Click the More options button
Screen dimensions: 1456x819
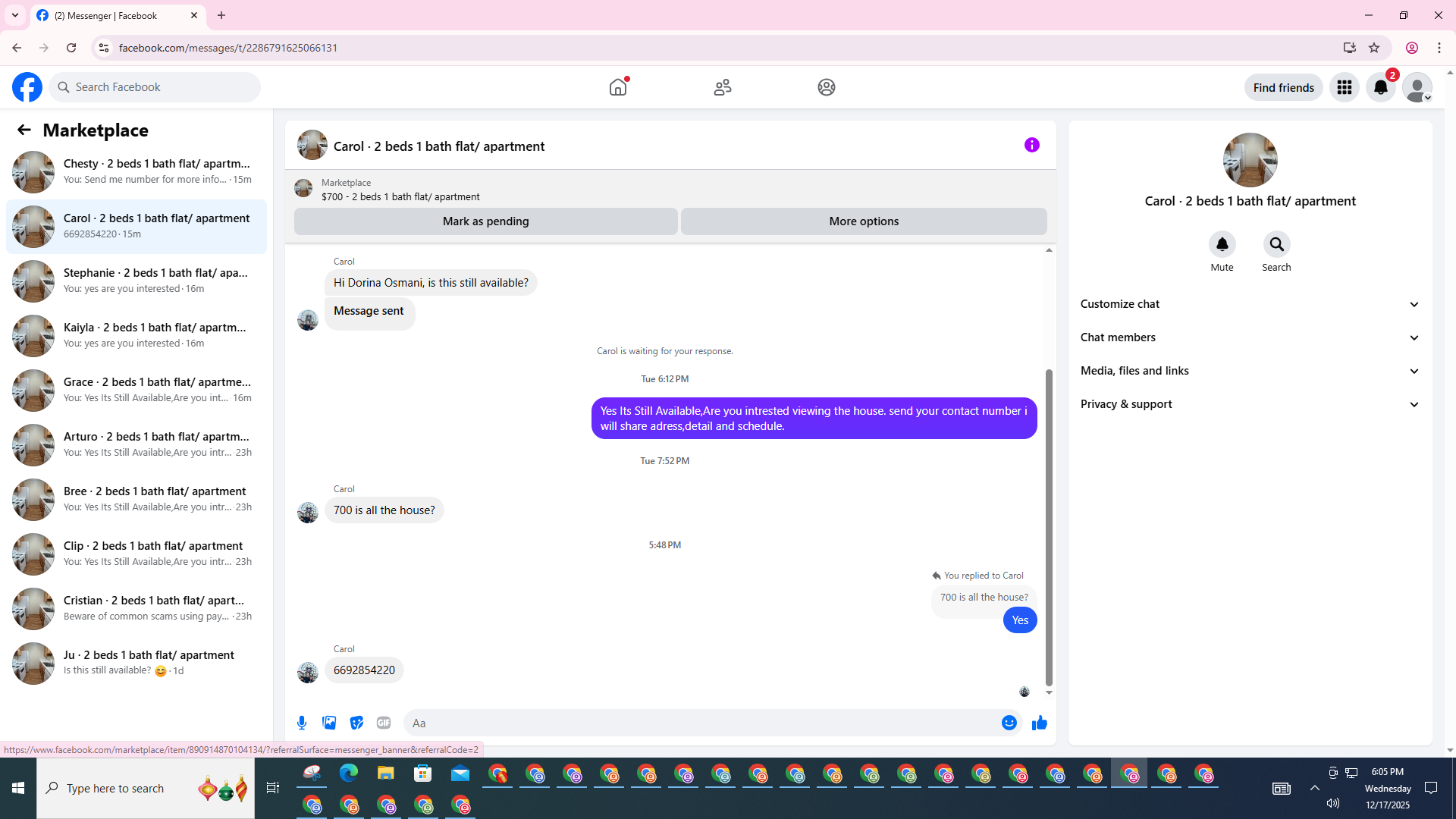click(863, 221)
